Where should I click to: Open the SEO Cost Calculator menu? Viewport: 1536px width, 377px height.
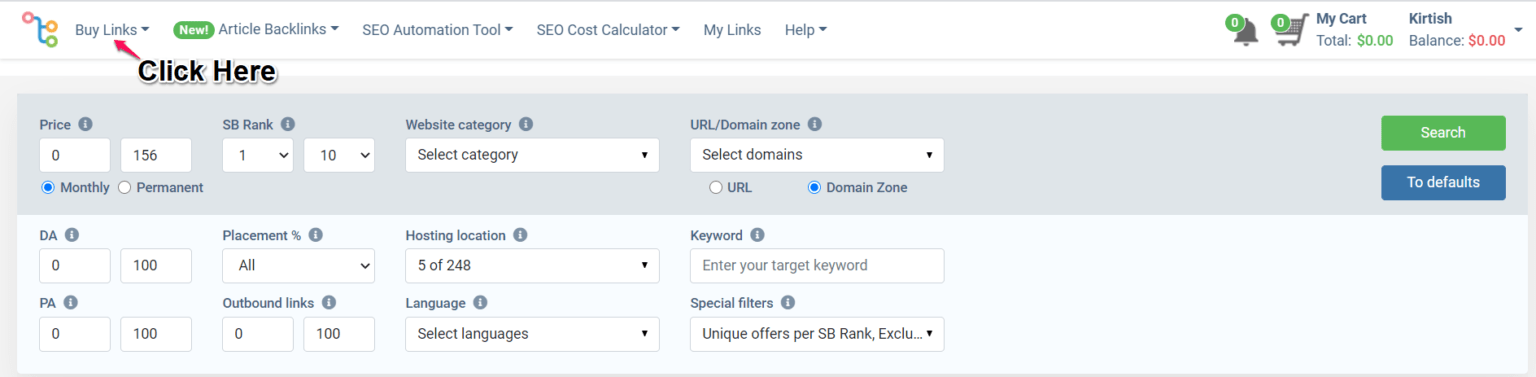pyautogui.click(x=608, y=30)
